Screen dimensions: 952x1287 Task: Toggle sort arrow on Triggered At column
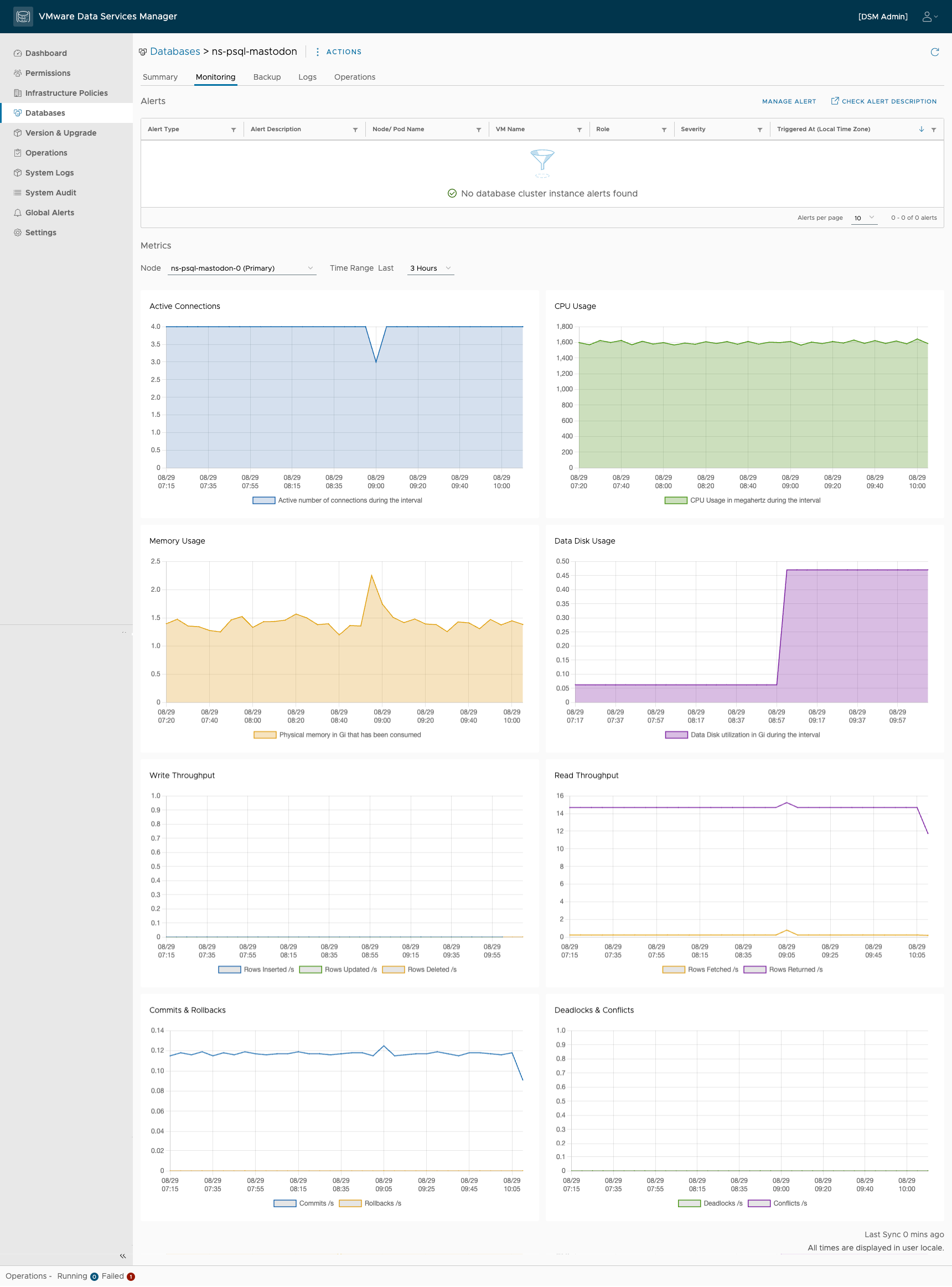coord(922,129)
